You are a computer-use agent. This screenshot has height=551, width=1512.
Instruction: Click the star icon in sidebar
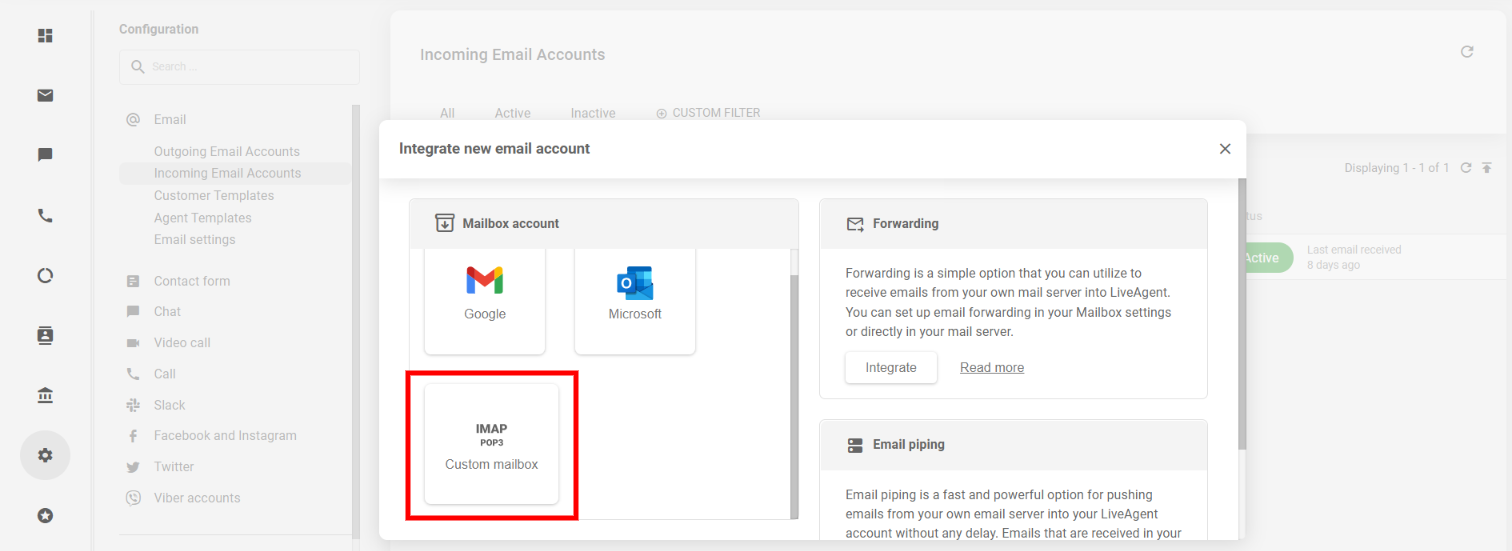[x=45, y=516]
